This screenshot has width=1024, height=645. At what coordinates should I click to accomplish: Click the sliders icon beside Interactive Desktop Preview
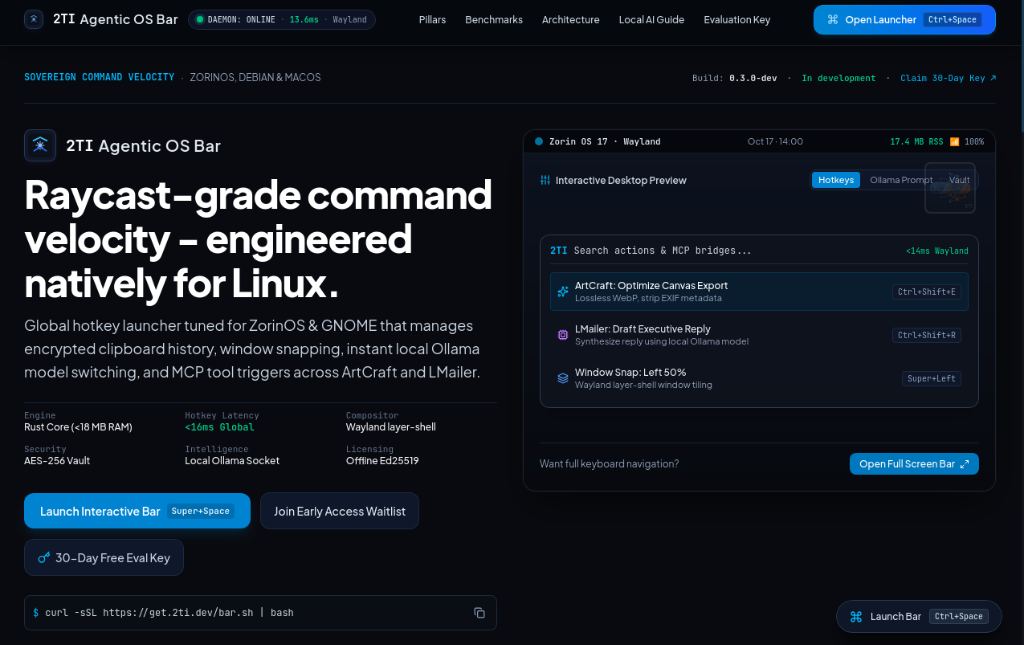tap(545, 180)
